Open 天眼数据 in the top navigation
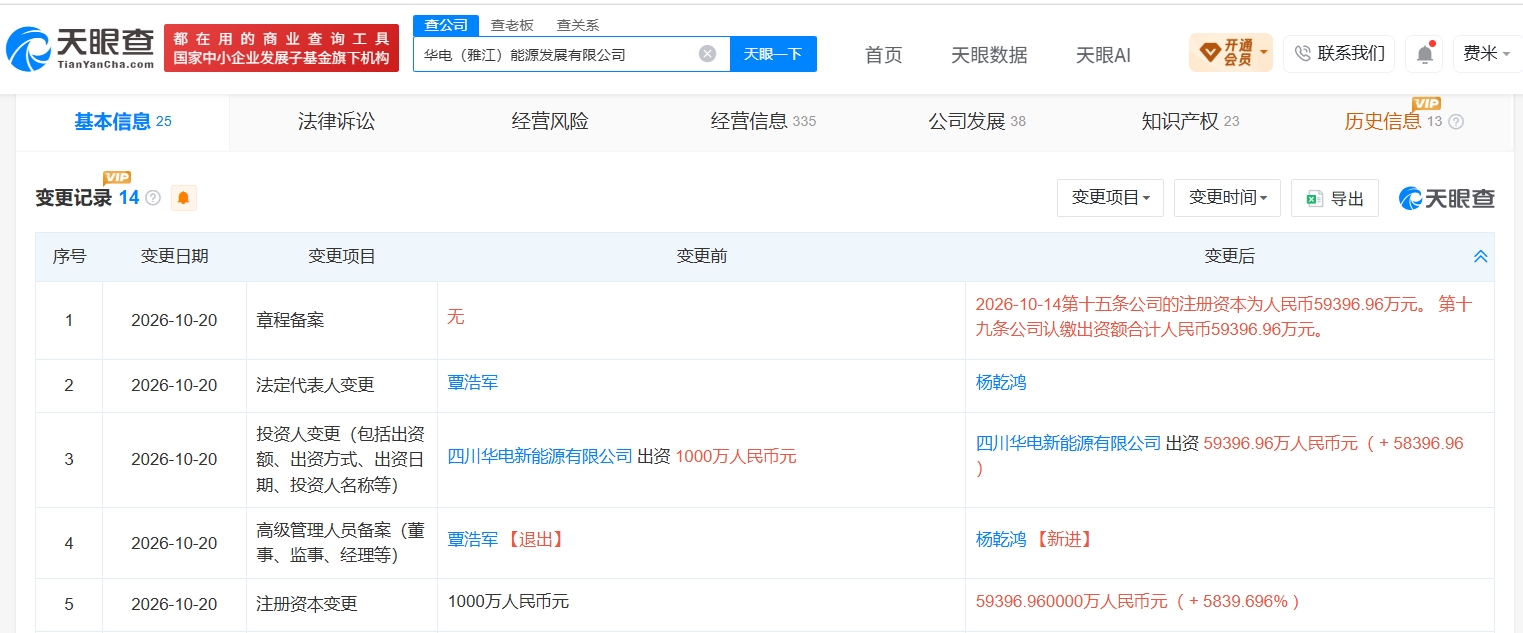 [989, 55]
